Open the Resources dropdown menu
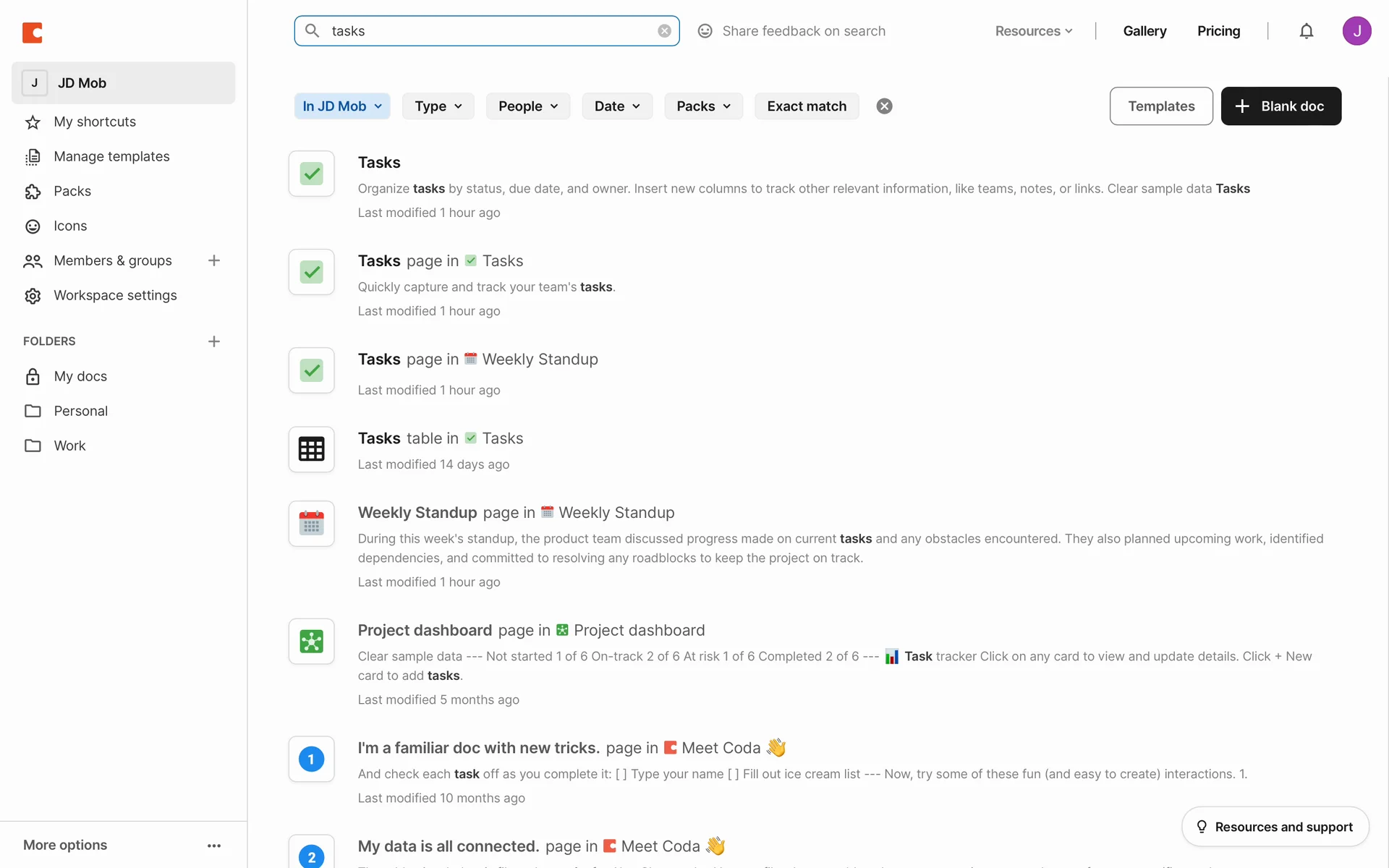 (1033, 31)
